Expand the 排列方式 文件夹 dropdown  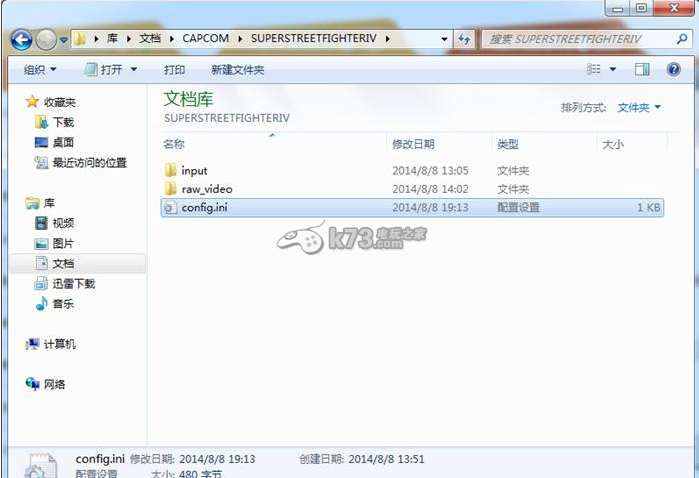[x=639, y=107]
